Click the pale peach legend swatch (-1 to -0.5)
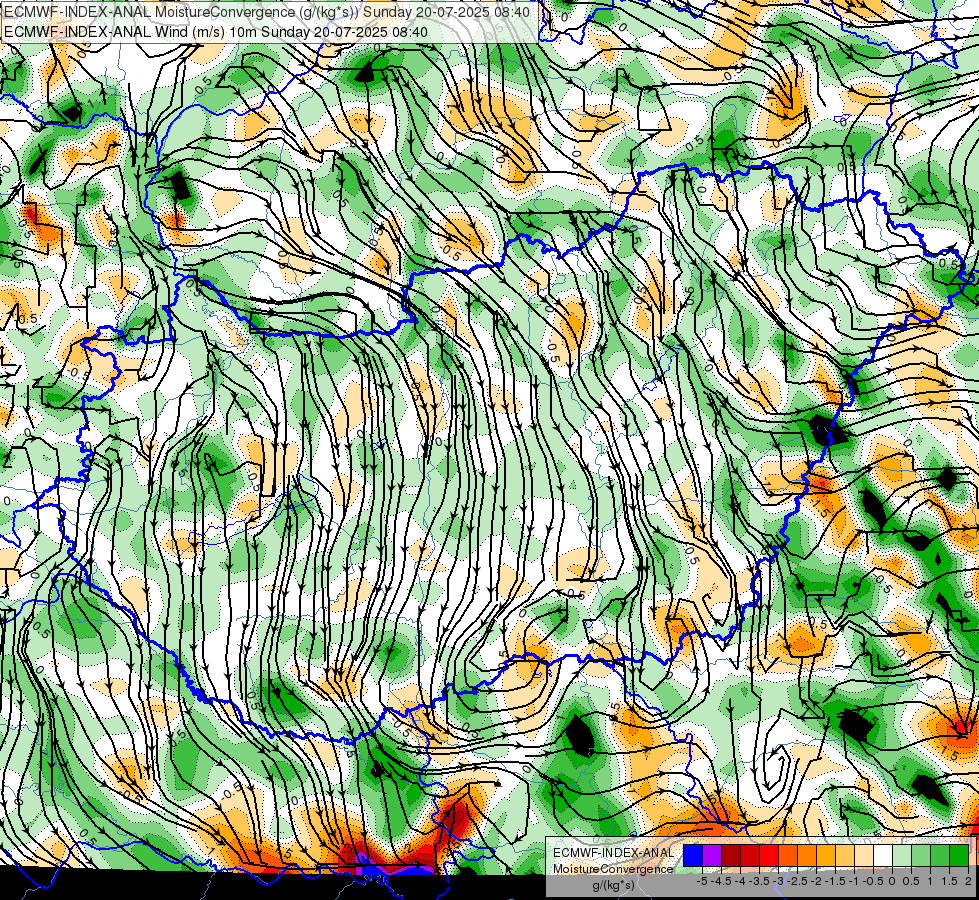 864,856
